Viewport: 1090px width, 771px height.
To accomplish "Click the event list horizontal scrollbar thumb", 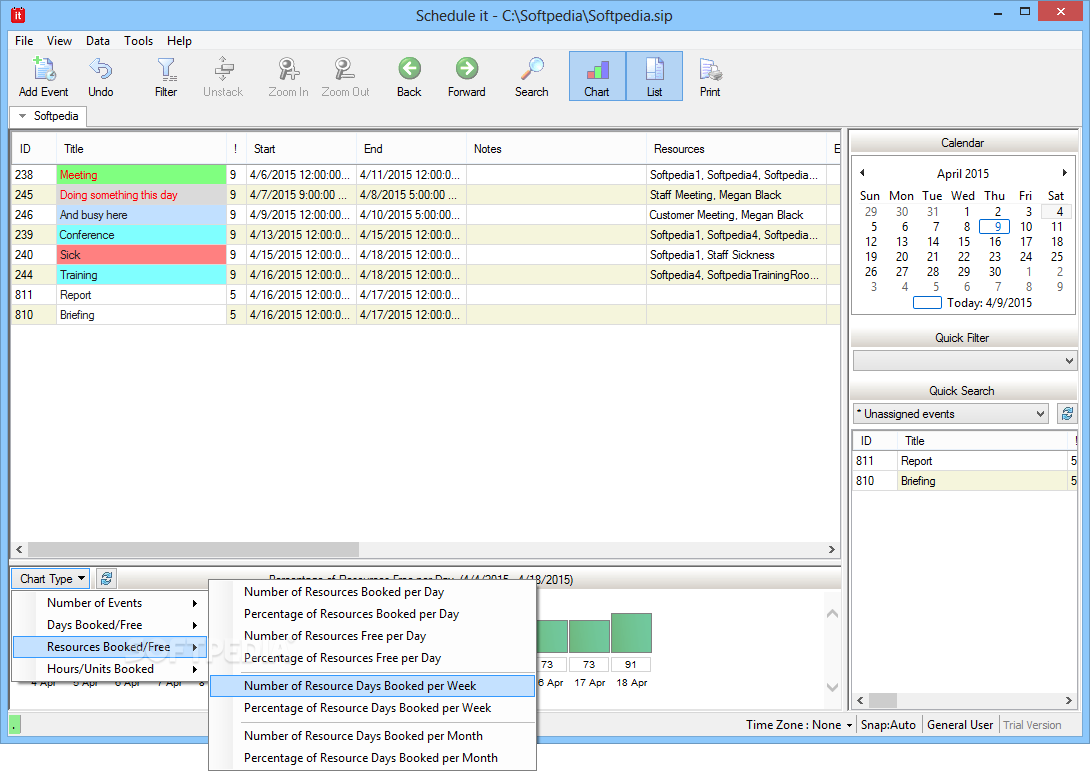I will [x=193, y=549].
